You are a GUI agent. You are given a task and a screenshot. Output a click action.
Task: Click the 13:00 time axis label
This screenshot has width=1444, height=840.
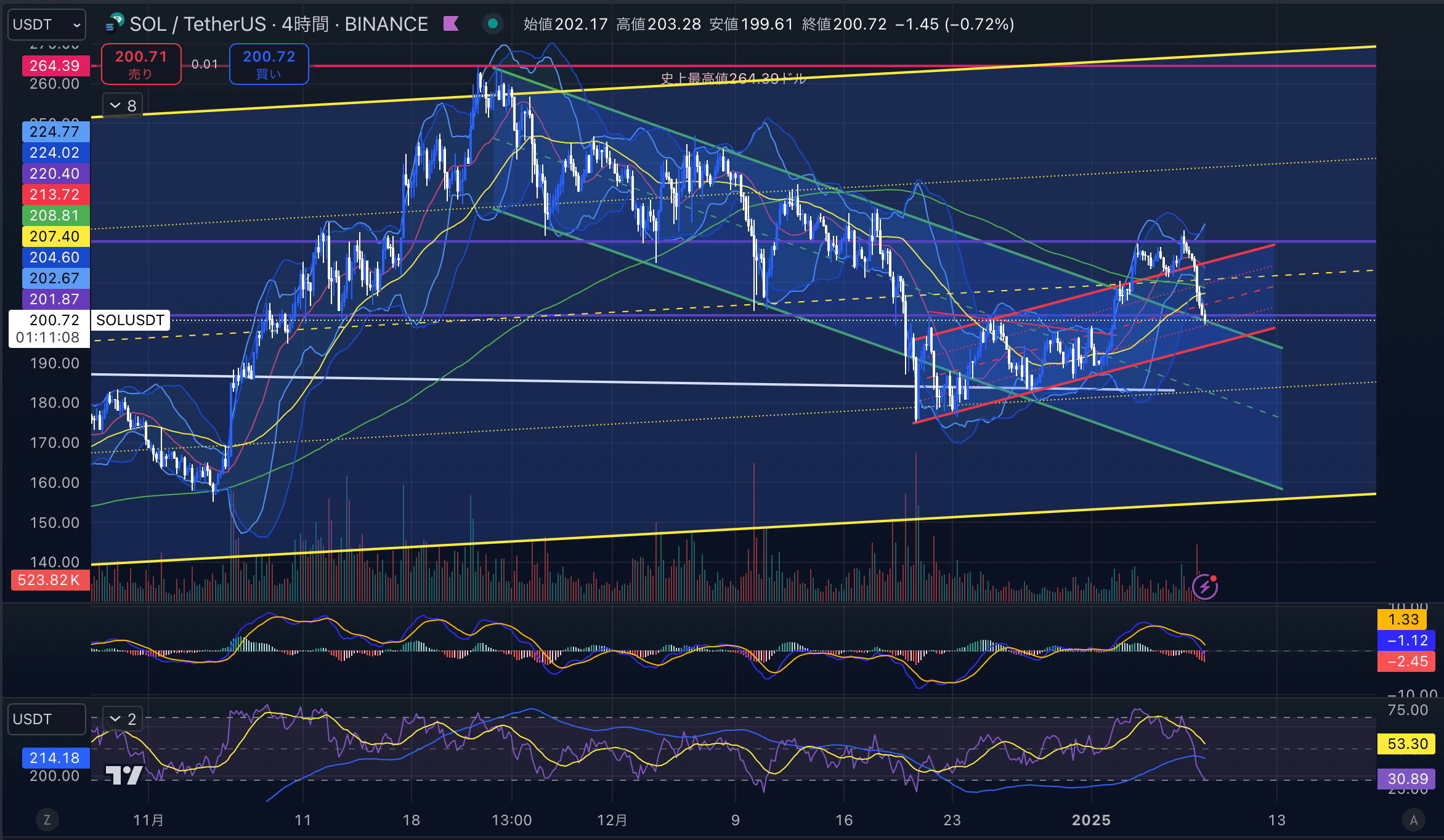pos(511,820)
